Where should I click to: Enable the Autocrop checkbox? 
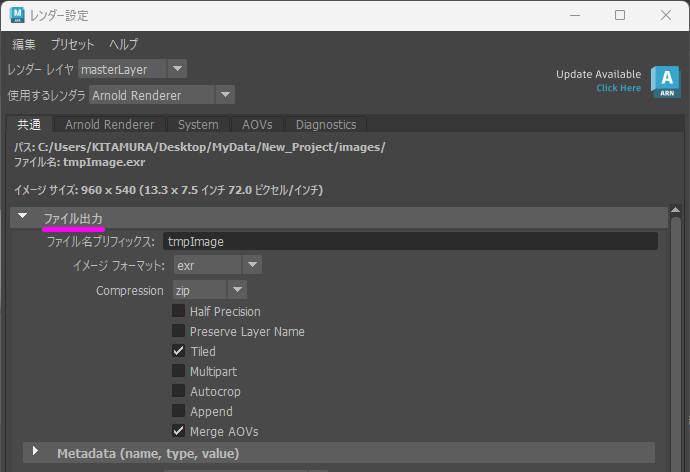pos(178,391)
